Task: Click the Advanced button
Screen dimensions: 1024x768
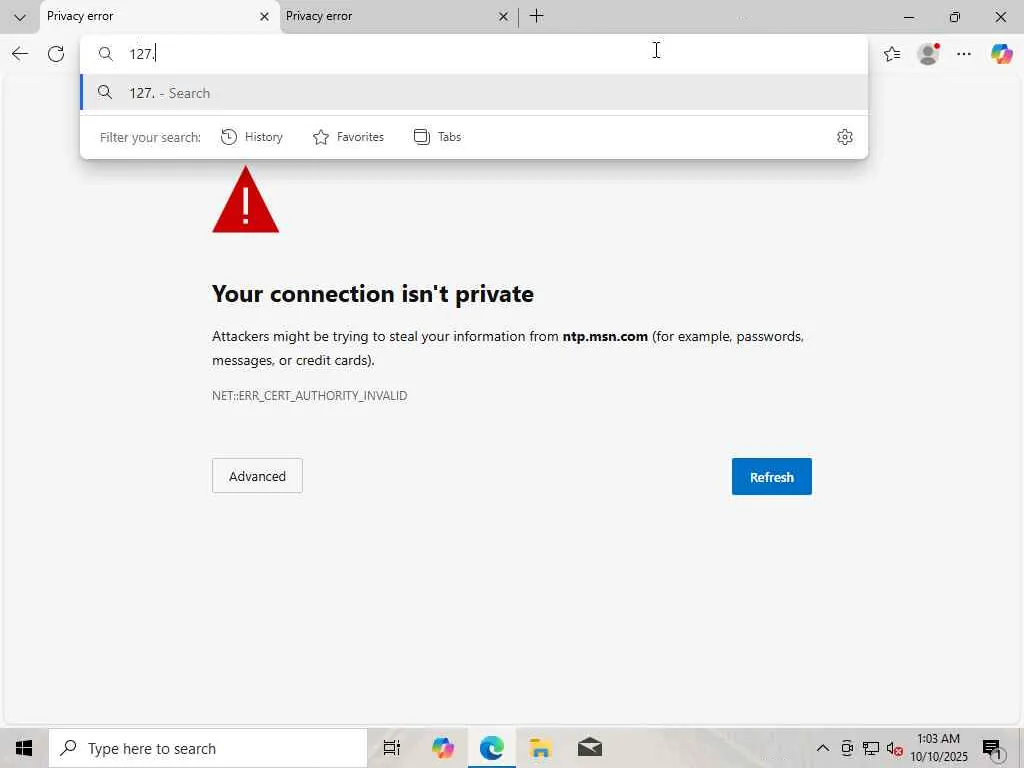Action: (257, 476)
